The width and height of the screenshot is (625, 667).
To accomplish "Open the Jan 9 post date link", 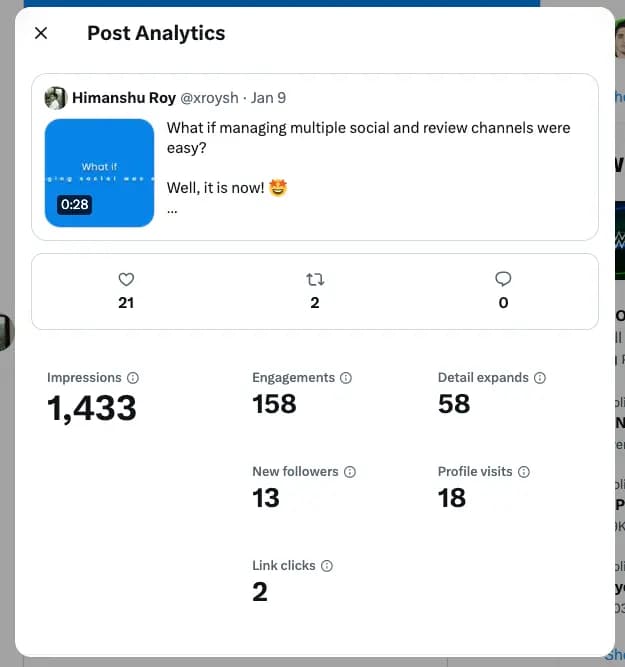I will 269,98.
